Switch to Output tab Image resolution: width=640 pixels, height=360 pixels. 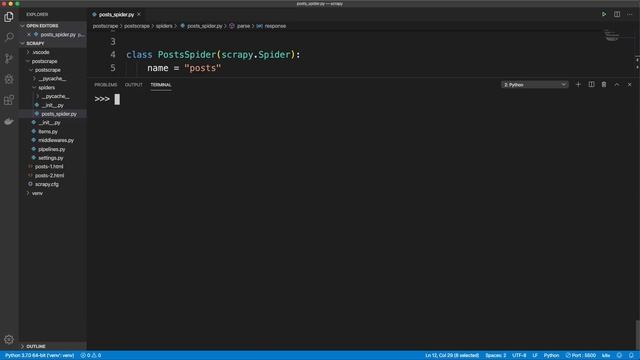click(x=133, y=85)
